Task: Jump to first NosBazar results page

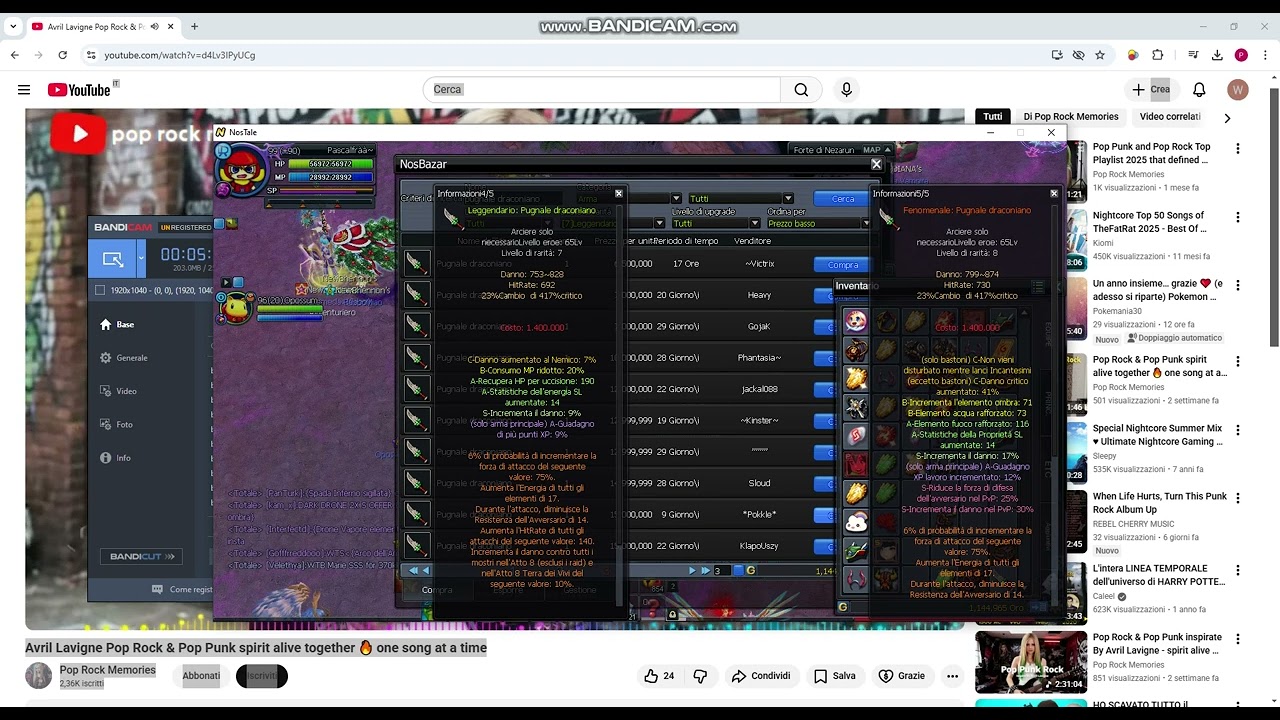Action: (413, 570)
